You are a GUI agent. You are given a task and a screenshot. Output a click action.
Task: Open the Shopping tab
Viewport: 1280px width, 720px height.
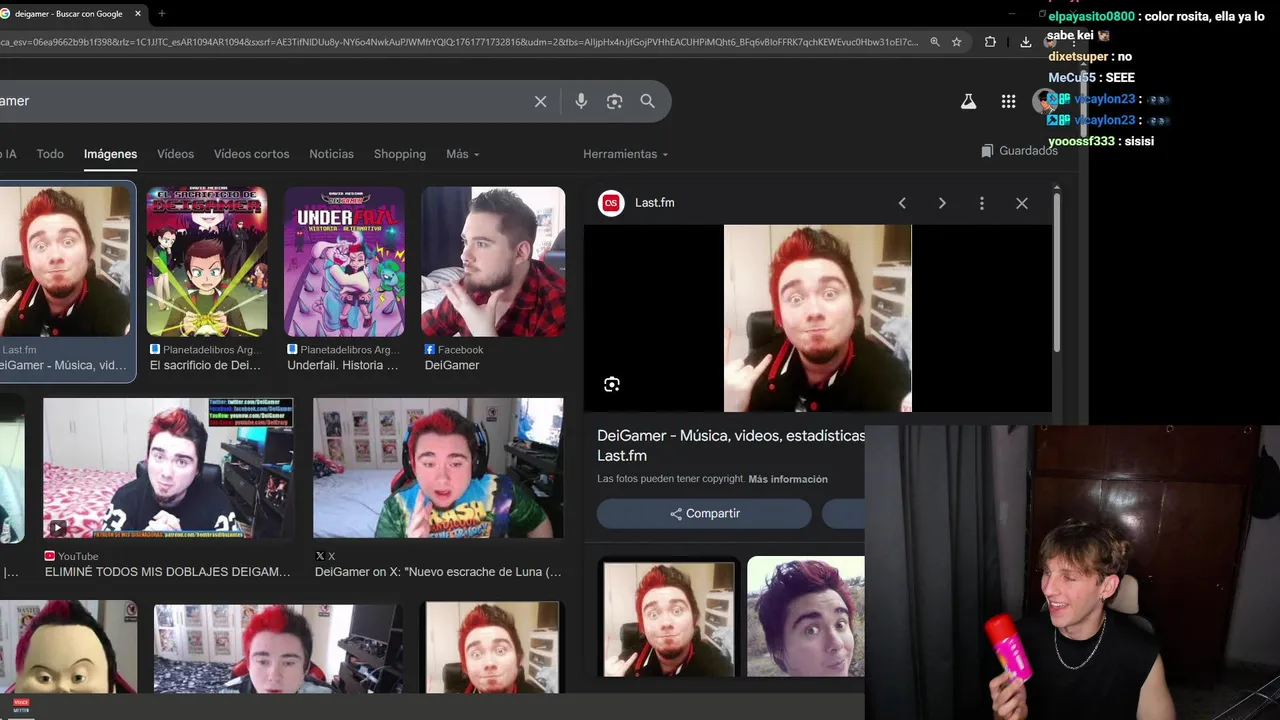click(400, 154)
